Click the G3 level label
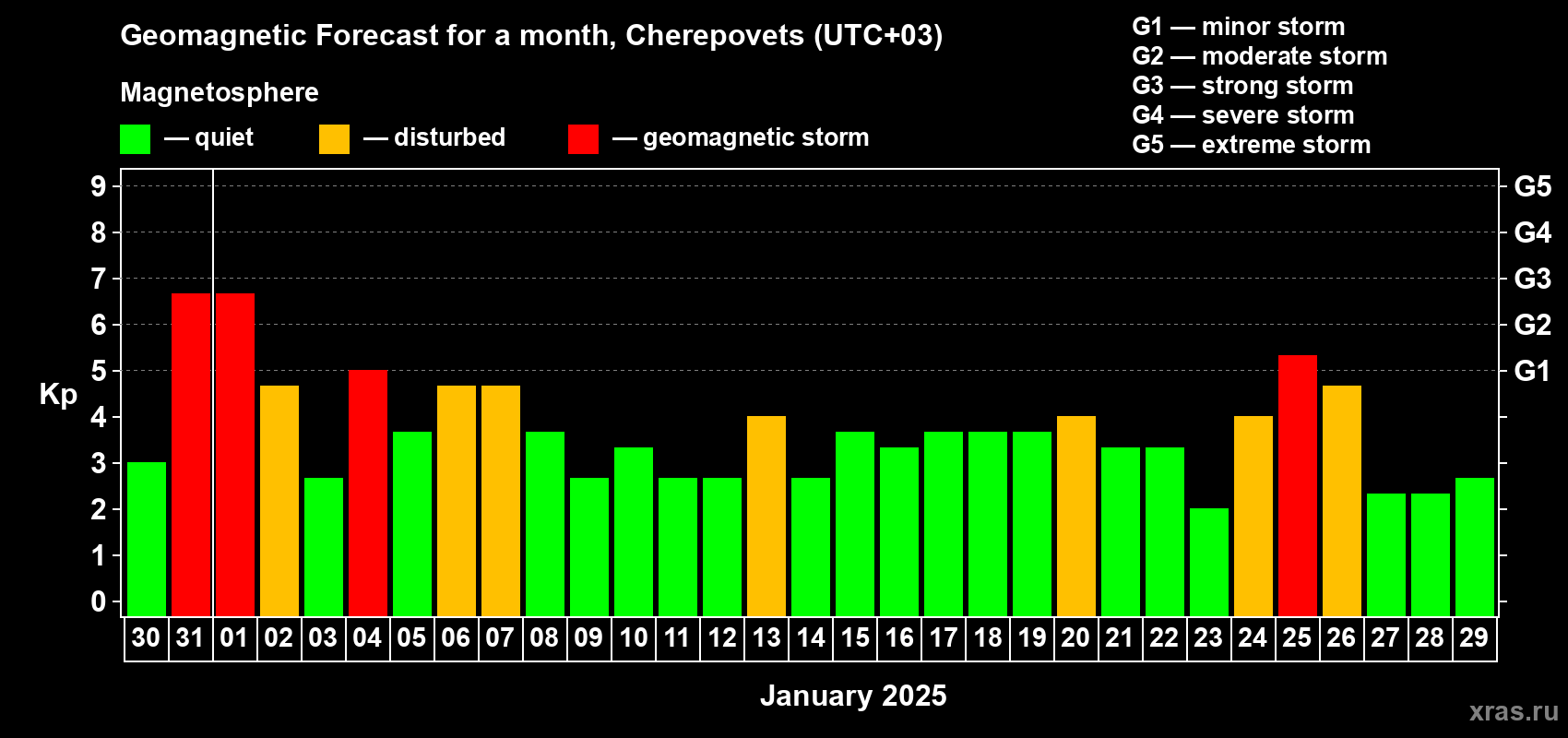 [x=1533, y=279]
